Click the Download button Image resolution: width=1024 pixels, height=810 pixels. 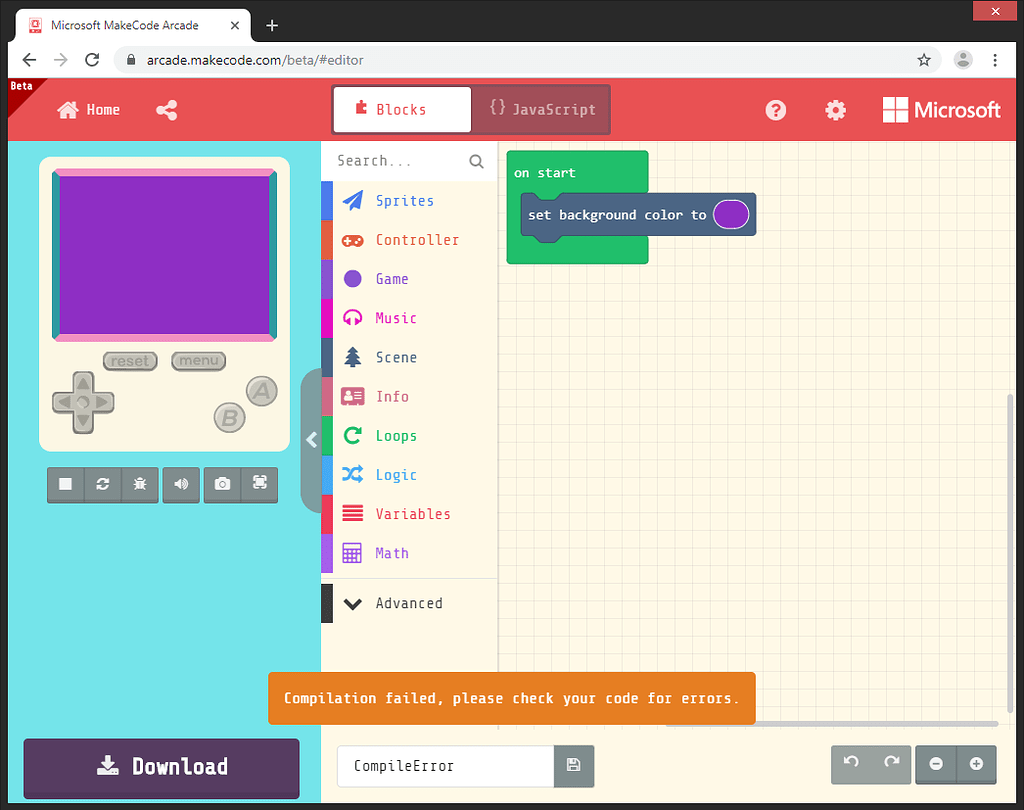[161, 767]
